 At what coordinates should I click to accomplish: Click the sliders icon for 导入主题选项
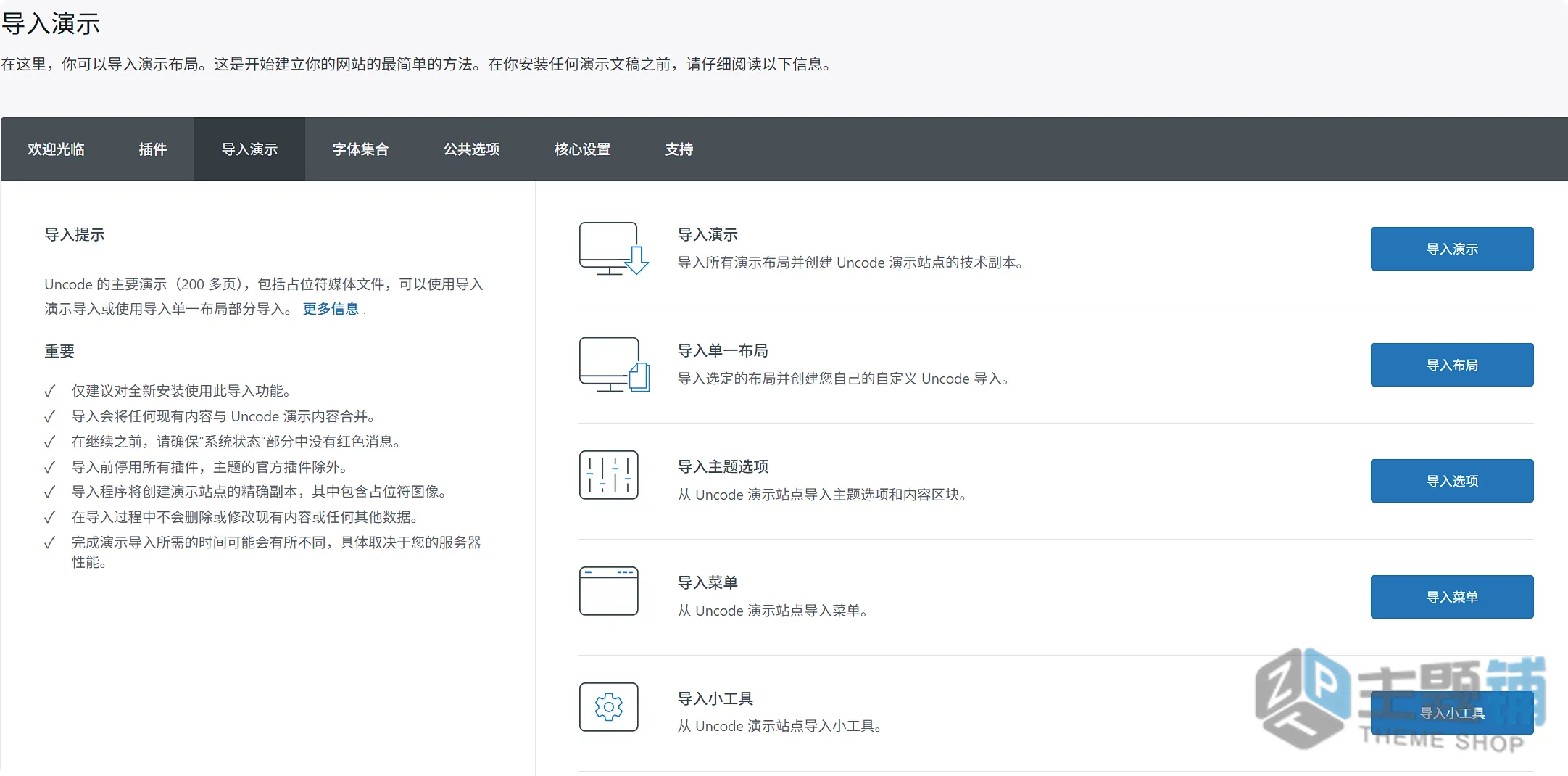[x=609, y=475]
